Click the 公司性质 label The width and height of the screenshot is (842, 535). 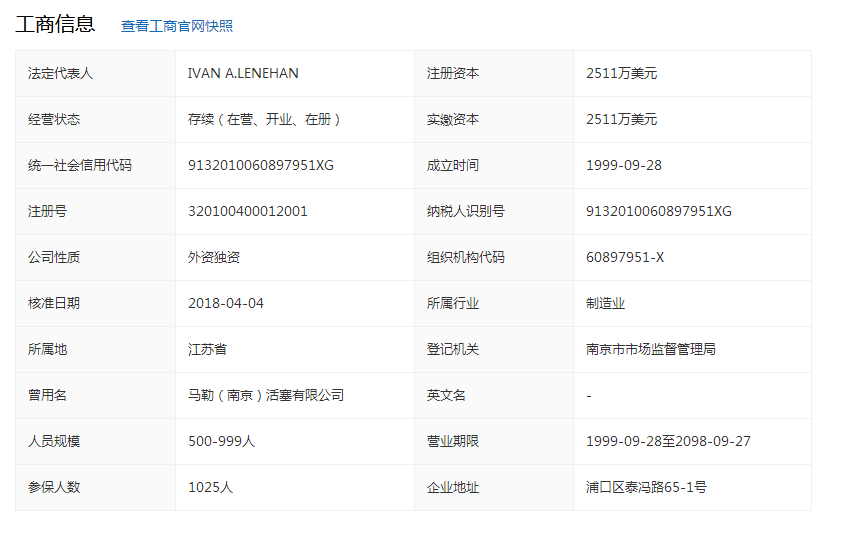click(54, 257)
